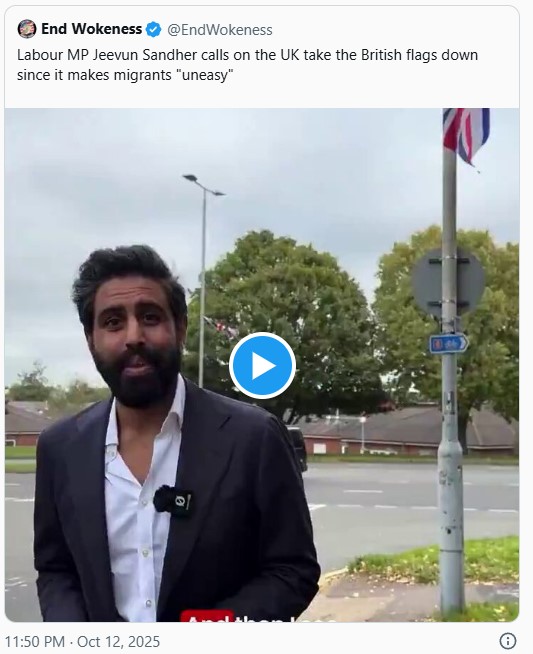Visit the @EndWokeness handle link

(220, 30)
